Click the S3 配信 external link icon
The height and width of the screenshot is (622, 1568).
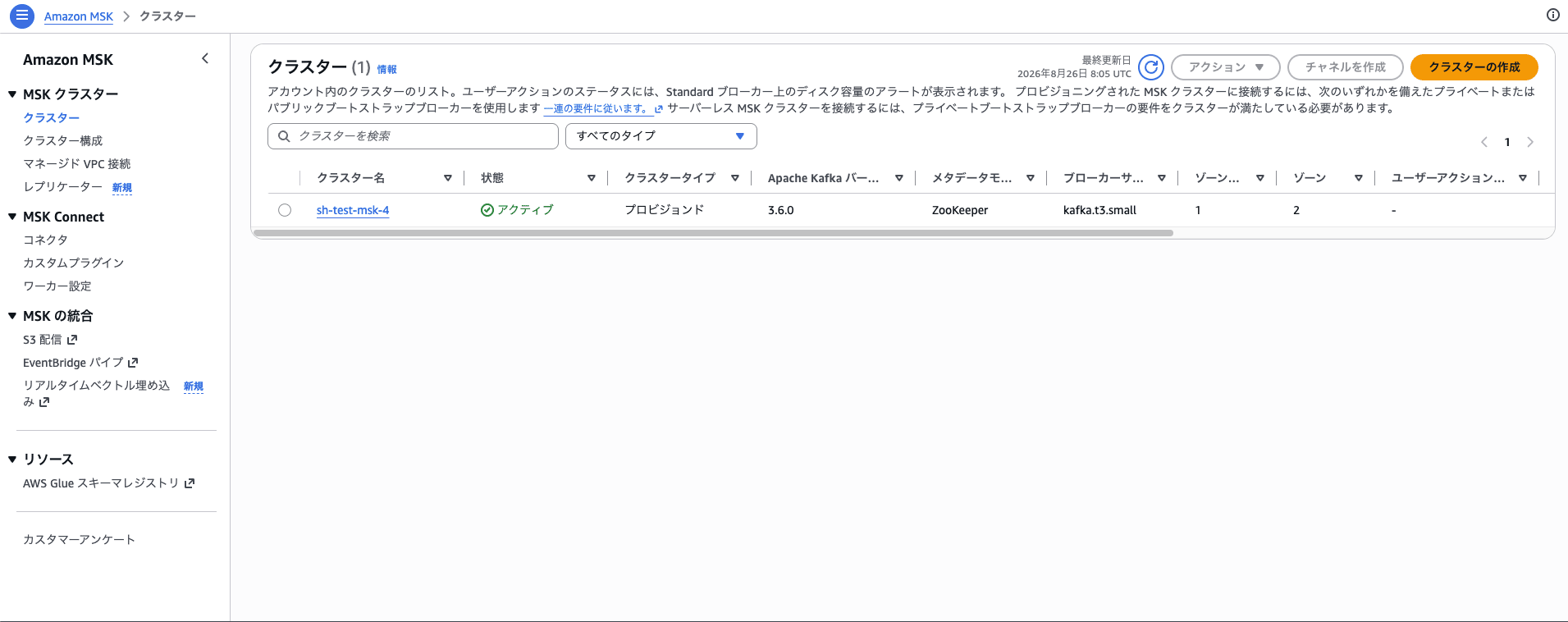[x=72, y=339]
